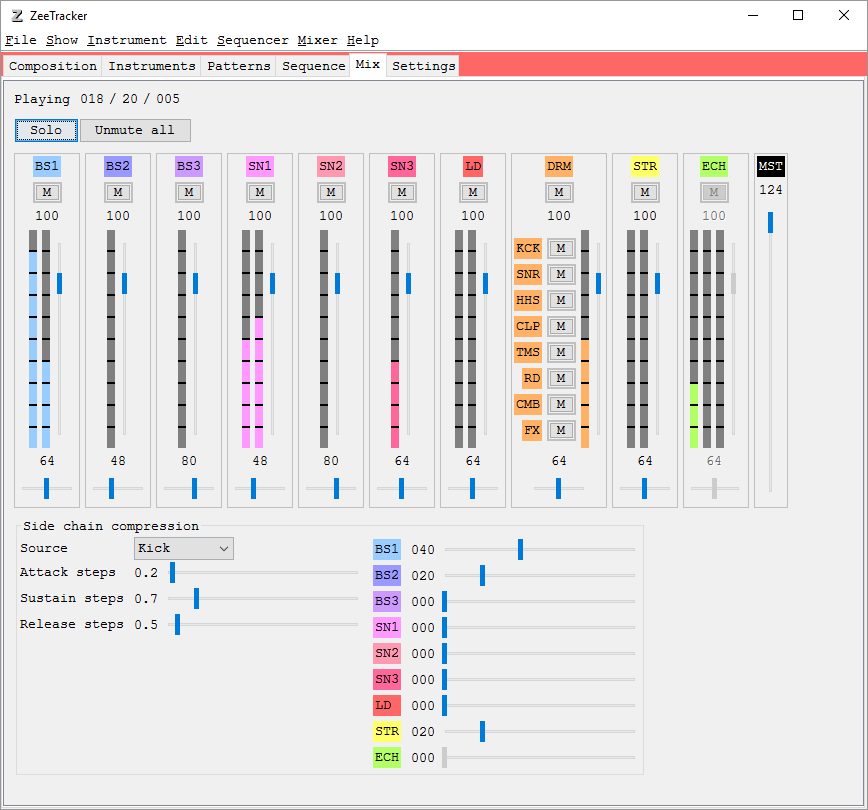
Task: Open the Show menu
Action: point(62,40)
